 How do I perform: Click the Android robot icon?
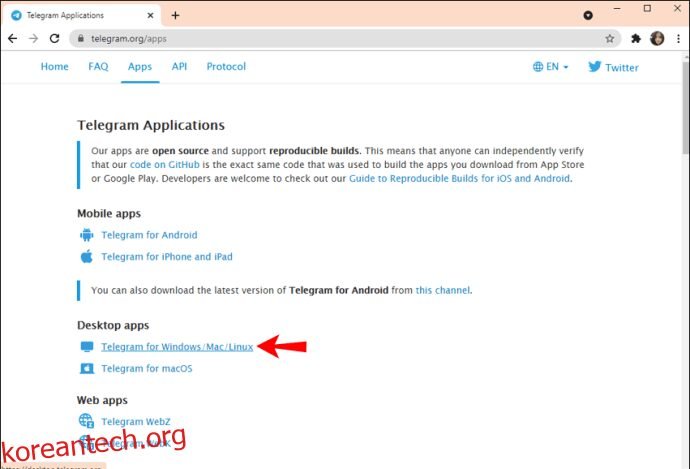coord(86,235)
